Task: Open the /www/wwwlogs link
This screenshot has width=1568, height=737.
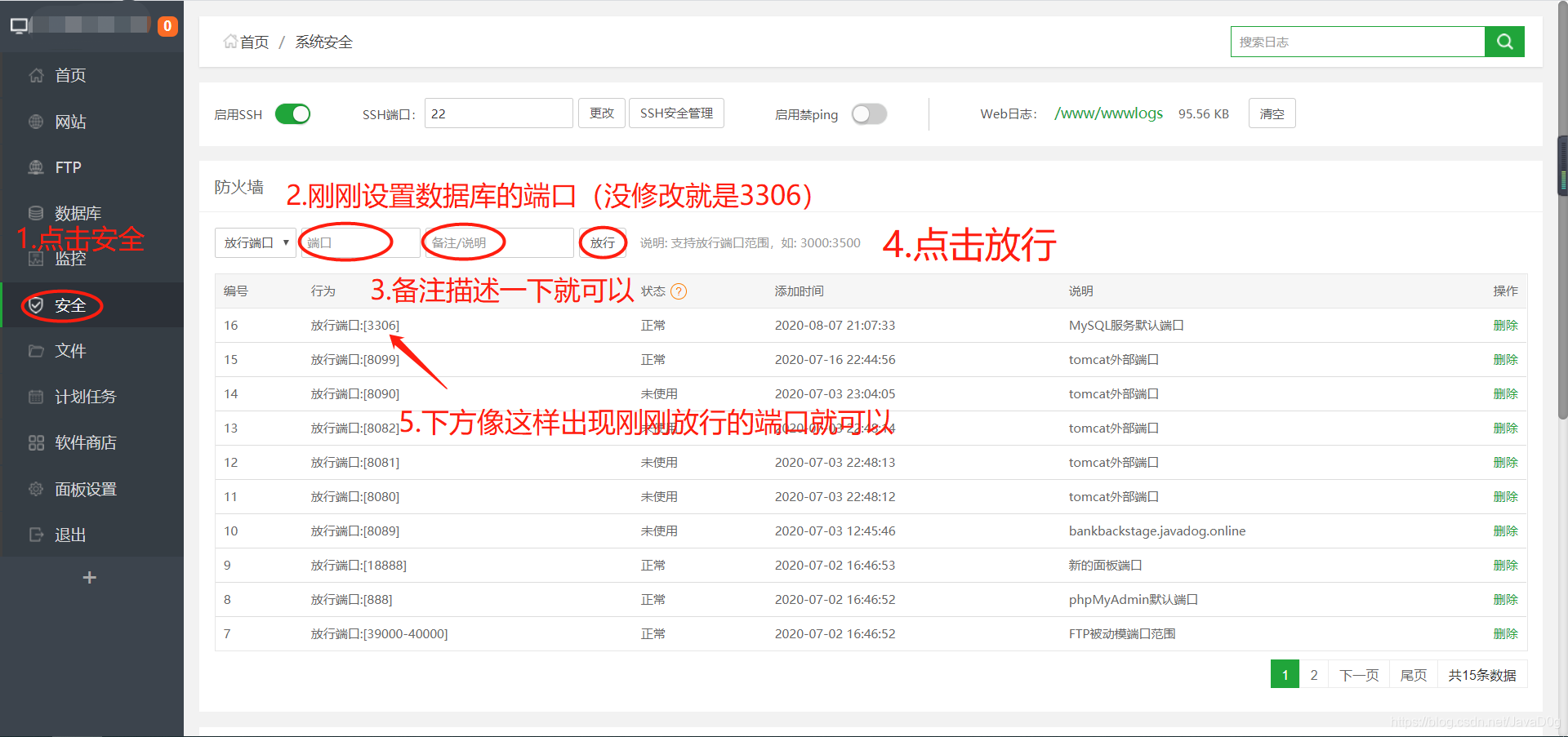Action: 1108,113
